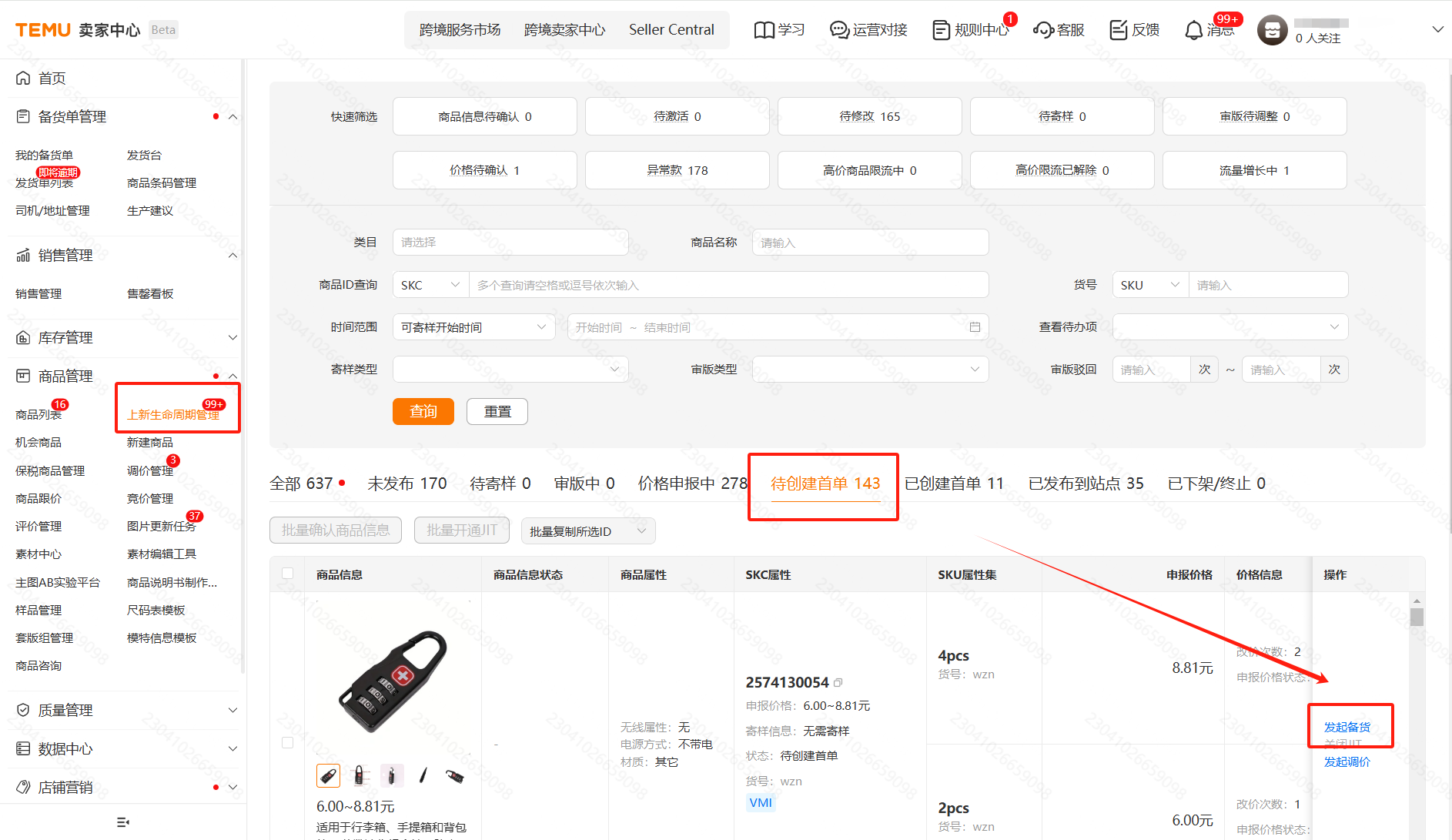Click calendar icon in time range field
The image size is (1452, 840).
click(975, 327)
